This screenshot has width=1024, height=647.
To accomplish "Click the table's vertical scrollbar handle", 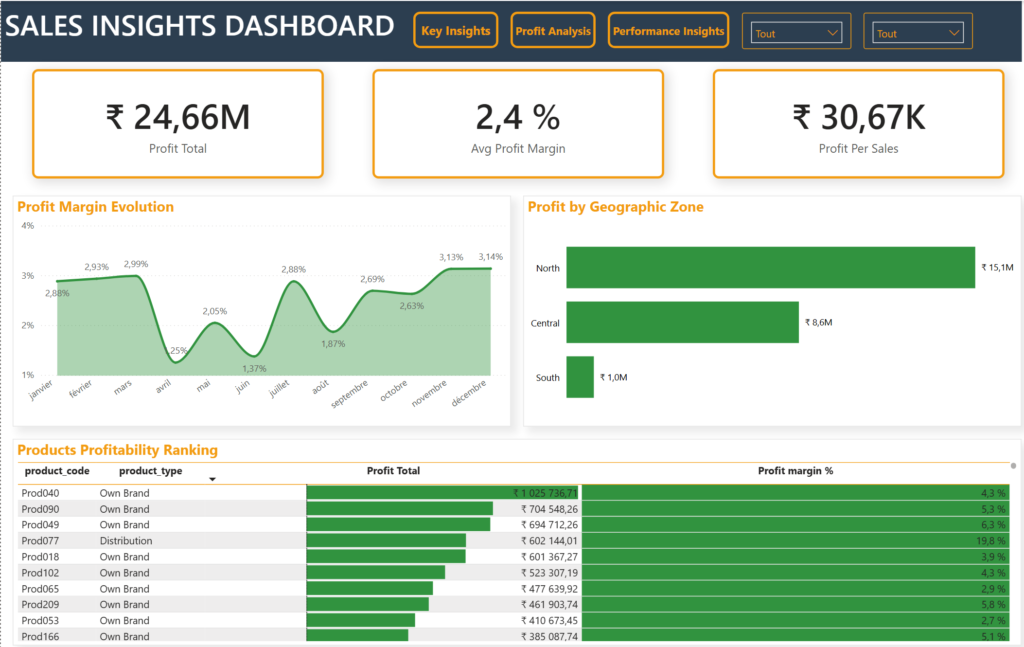I will pyautogui.click(x=1014, y=466).
